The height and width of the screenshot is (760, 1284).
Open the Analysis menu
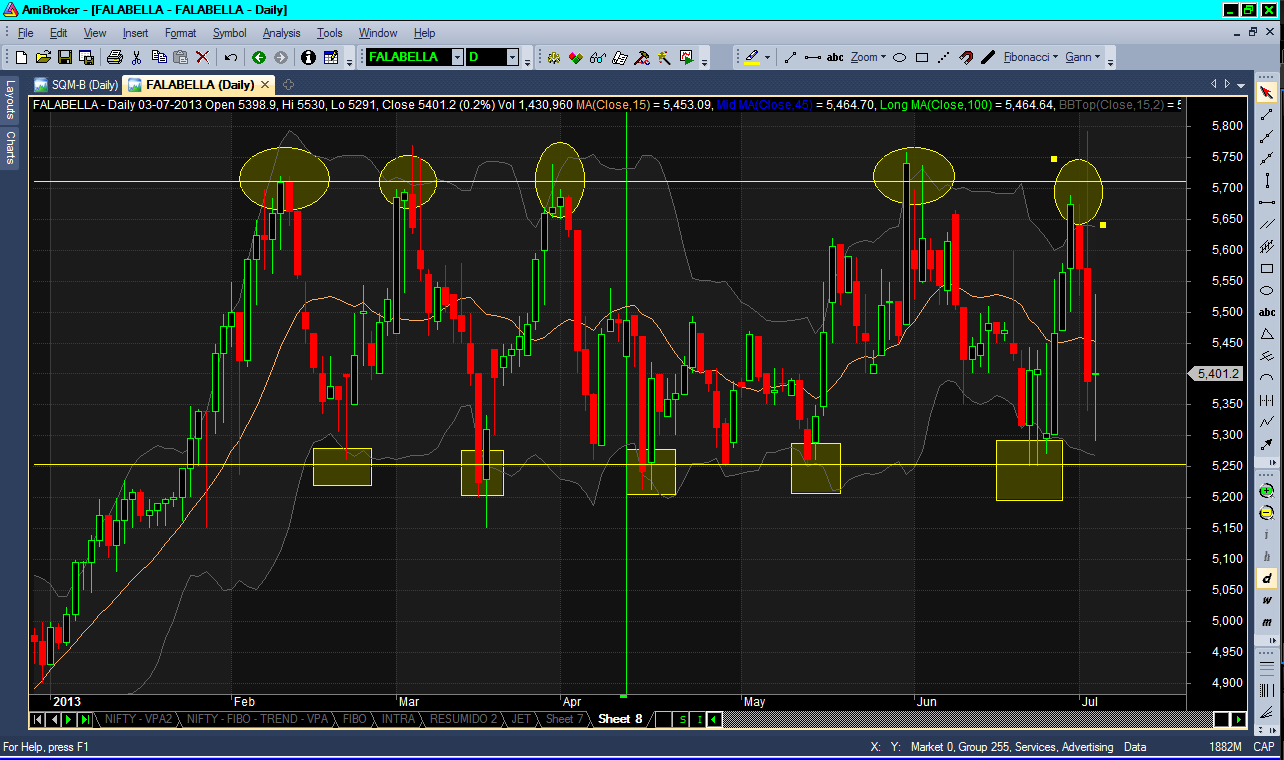click(282, 33)
